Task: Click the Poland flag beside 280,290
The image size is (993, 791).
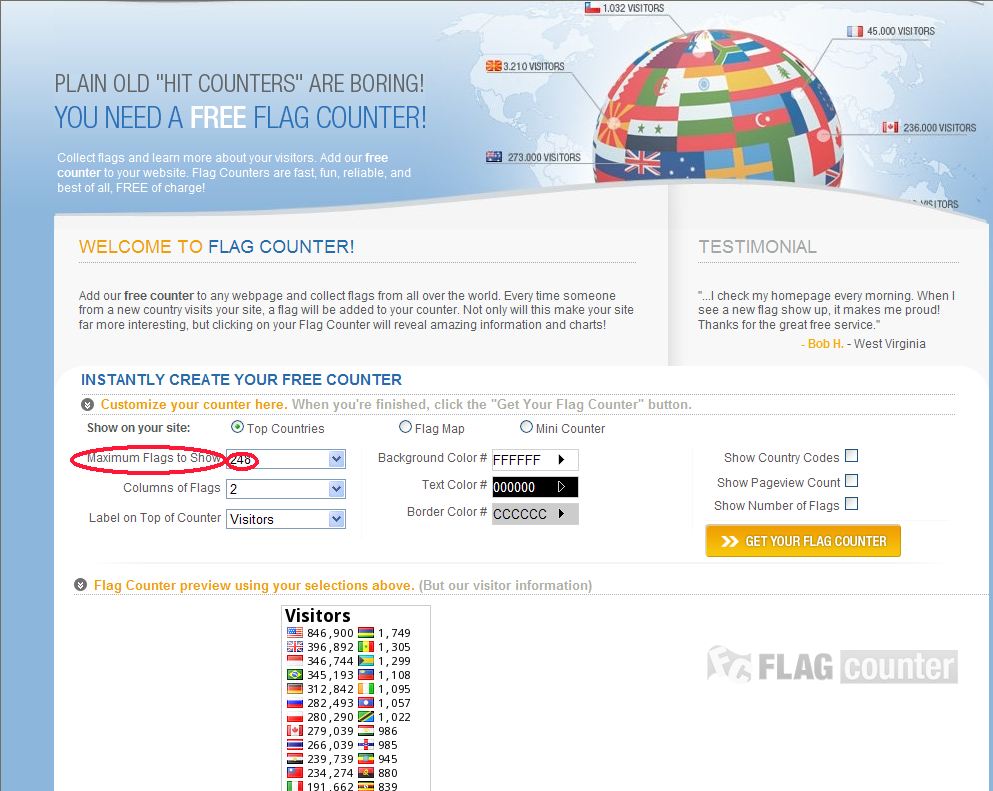Action: [294, 716]
